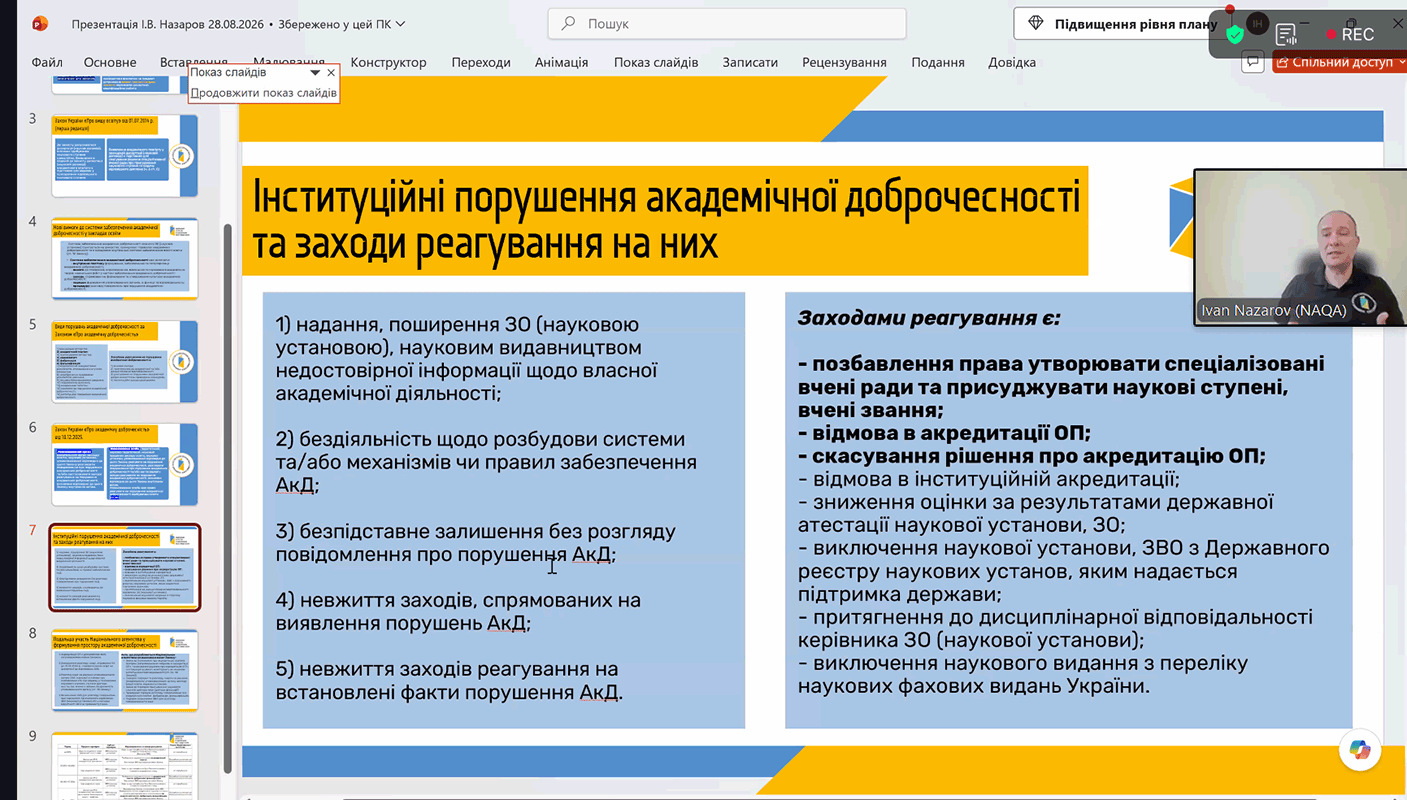This screenshot has height=800, width=1407.
Task: Open the IH participant avatar
Action: pos(1258,23)
